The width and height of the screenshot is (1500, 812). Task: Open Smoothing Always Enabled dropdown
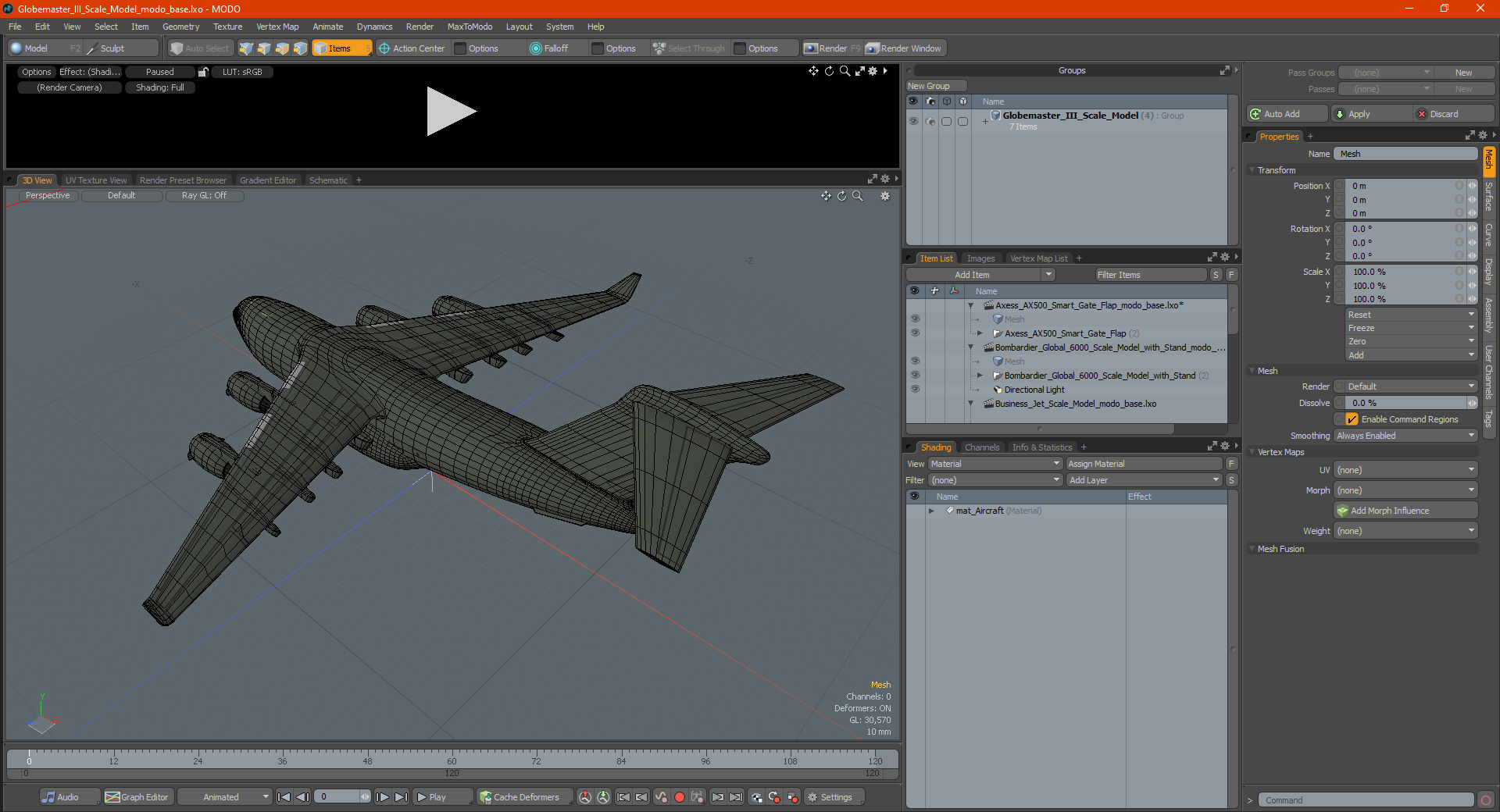pyautogui.click(x=1405, y=436)
